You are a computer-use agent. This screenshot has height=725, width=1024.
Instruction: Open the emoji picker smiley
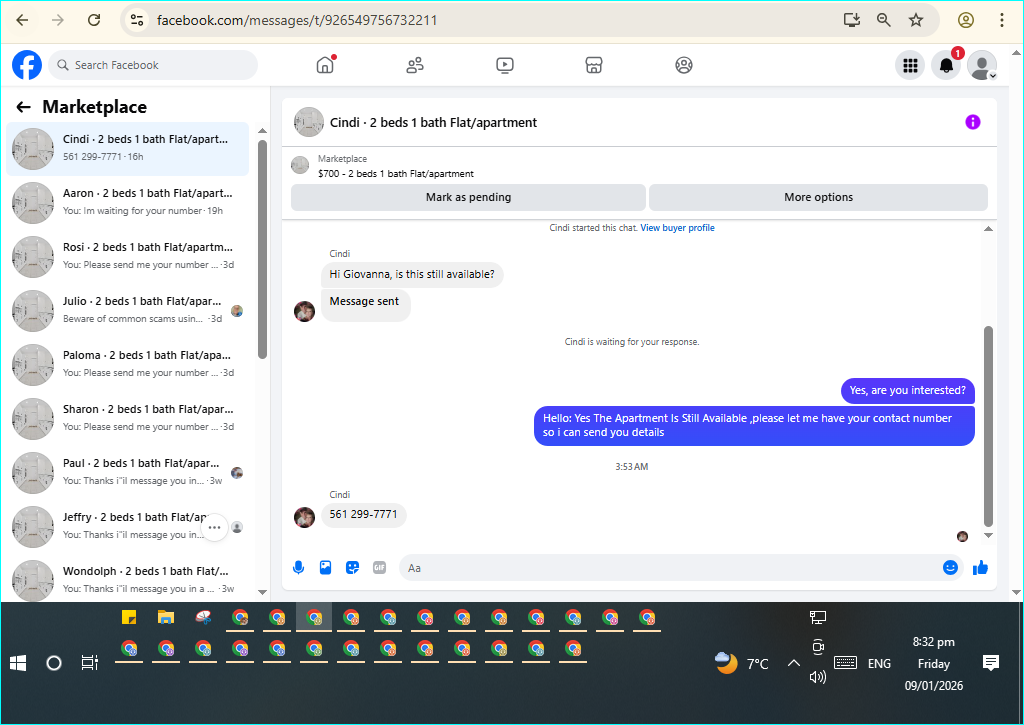[x=950, y=568]
